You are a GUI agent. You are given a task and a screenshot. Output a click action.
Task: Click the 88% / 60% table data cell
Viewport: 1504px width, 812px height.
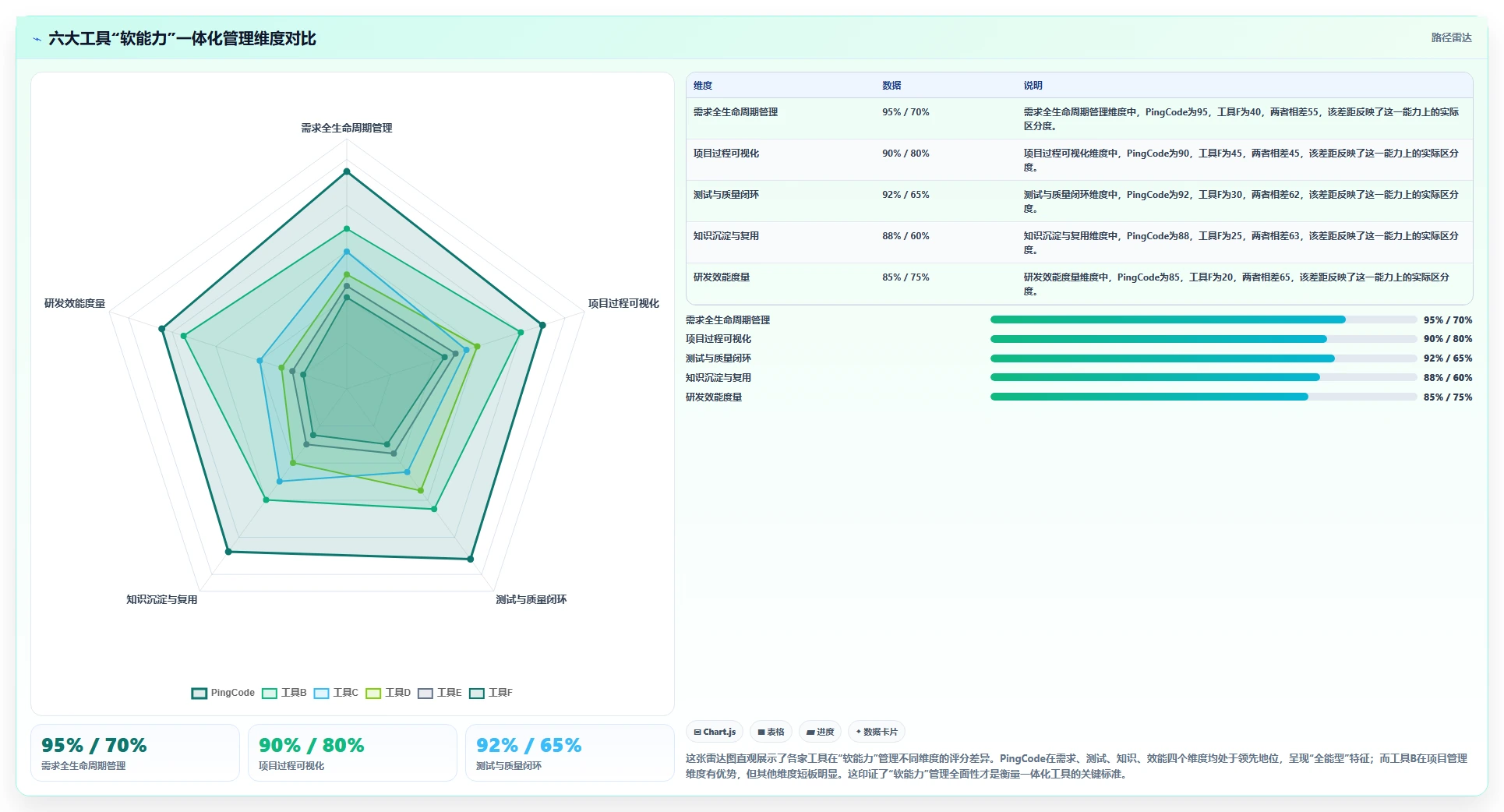tap(906, 236)
